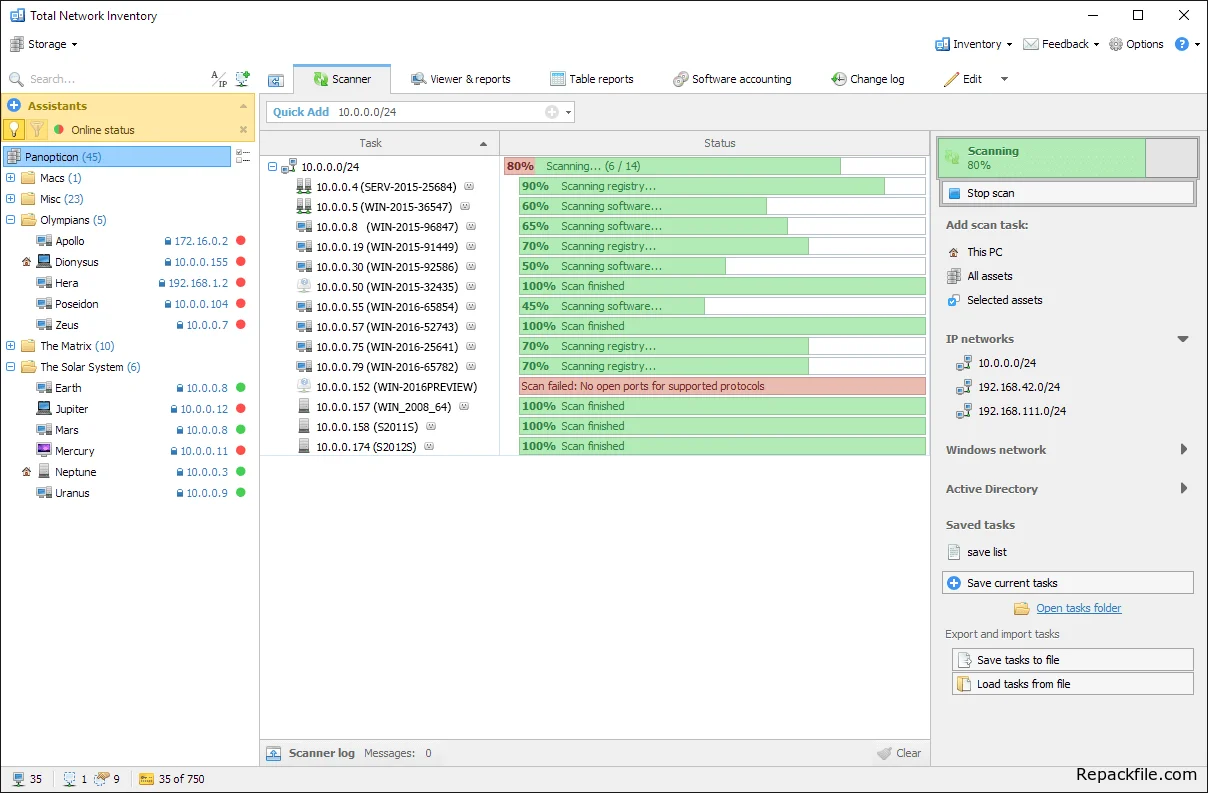Expand the Macs folder
The height and width of the screenshot is (793, 1208).
[x=11, y=178]
